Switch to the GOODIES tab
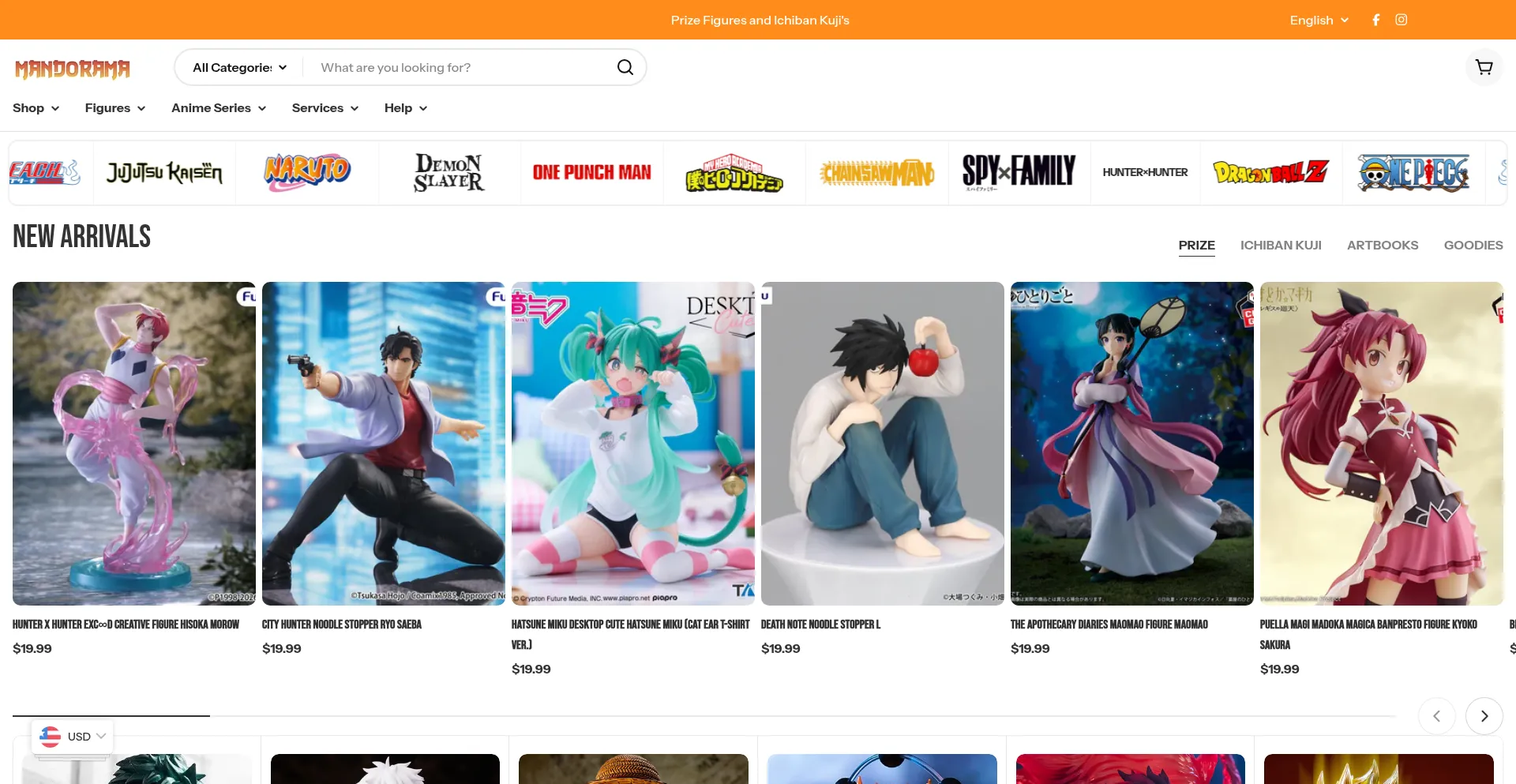The width and height of the screenshot is (1516, 784). pos(1473,246)
